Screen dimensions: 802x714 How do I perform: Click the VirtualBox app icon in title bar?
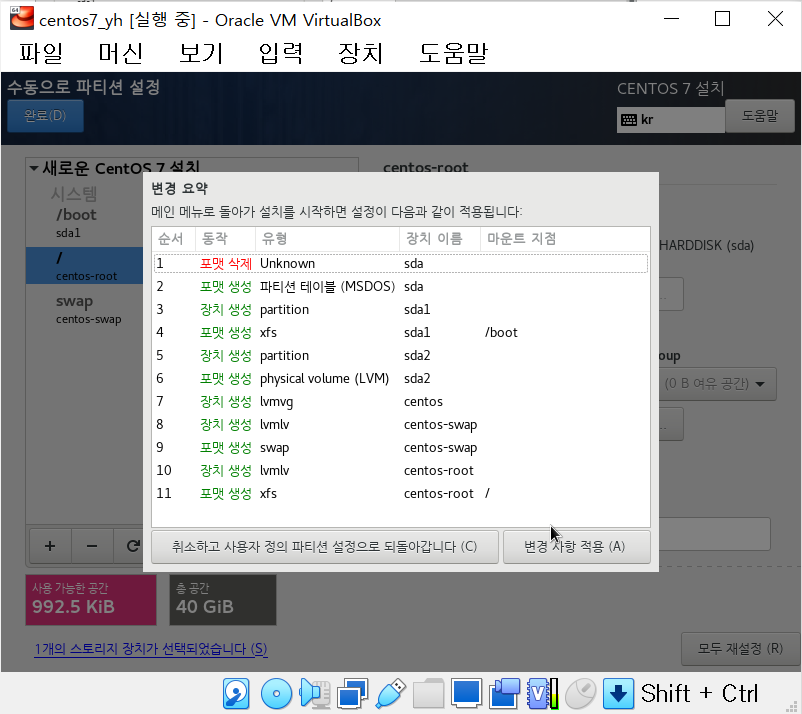(x=22, y=18)
